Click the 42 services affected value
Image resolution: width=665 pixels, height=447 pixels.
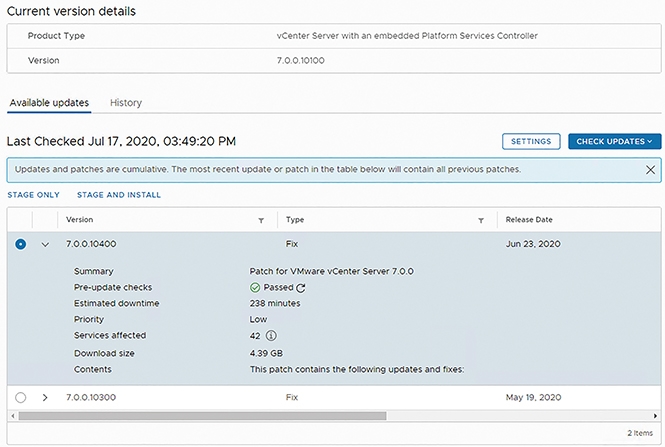point(255,336)
